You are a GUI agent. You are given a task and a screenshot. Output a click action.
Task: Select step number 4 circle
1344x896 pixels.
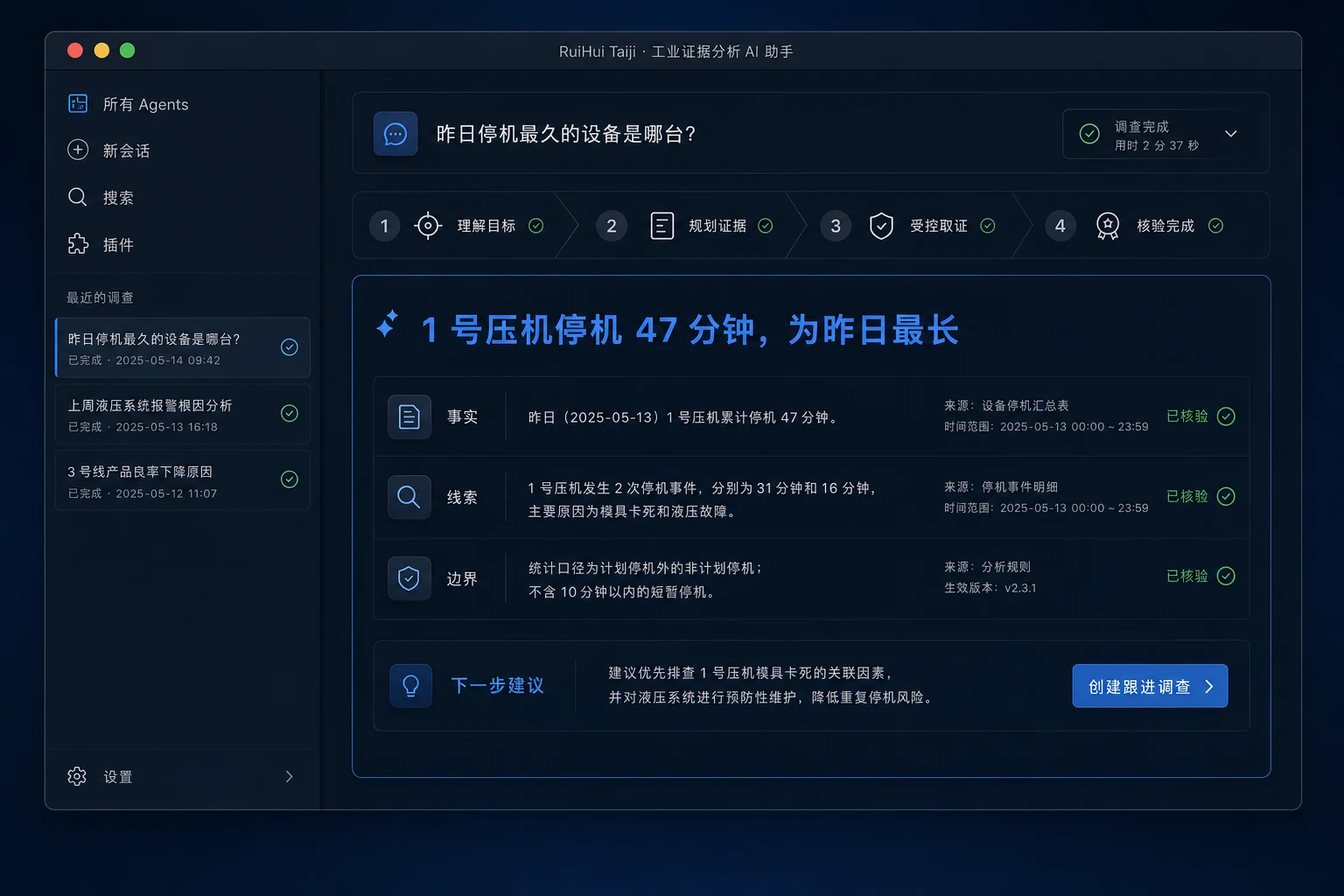[x=1060, y=226]
